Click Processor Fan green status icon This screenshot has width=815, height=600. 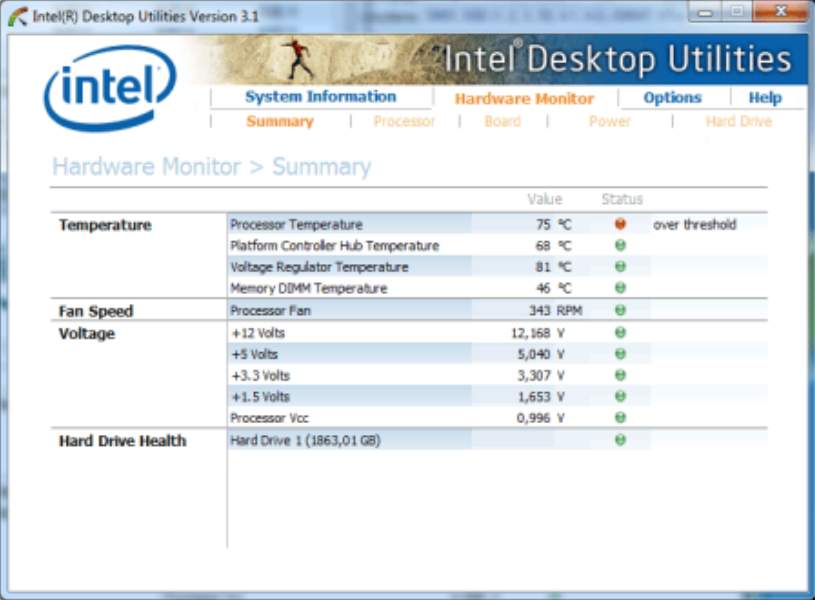[x=620, y=310]
